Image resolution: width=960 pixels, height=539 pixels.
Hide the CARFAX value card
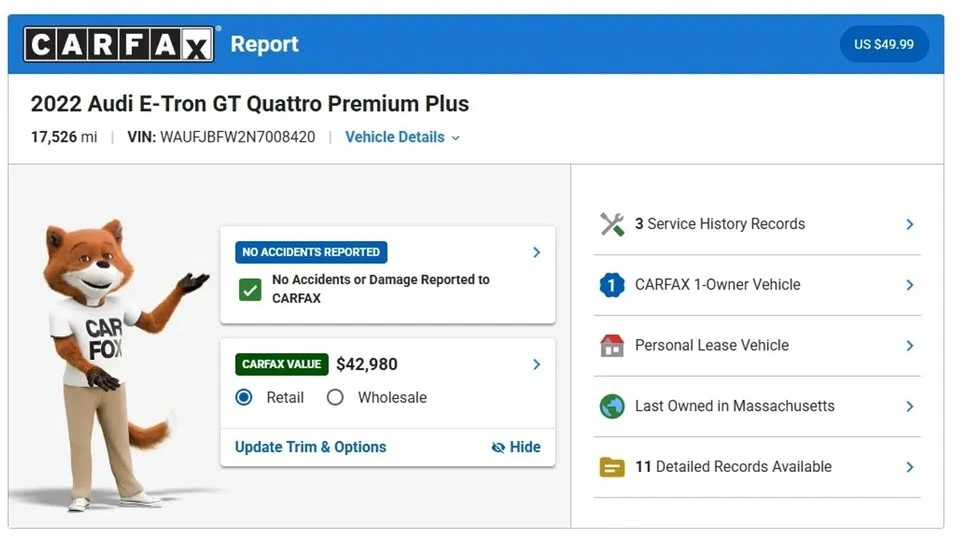coord(516,447)
